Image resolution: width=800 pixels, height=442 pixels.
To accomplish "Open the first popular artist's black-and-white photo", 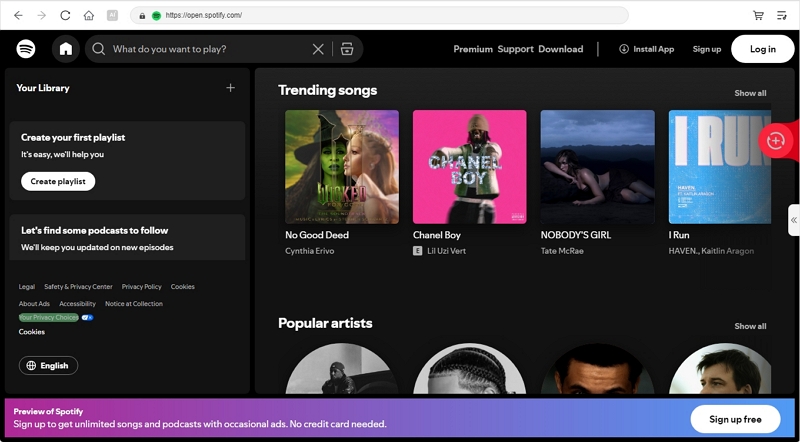I will pyautogui.click(x=342, y=369).
